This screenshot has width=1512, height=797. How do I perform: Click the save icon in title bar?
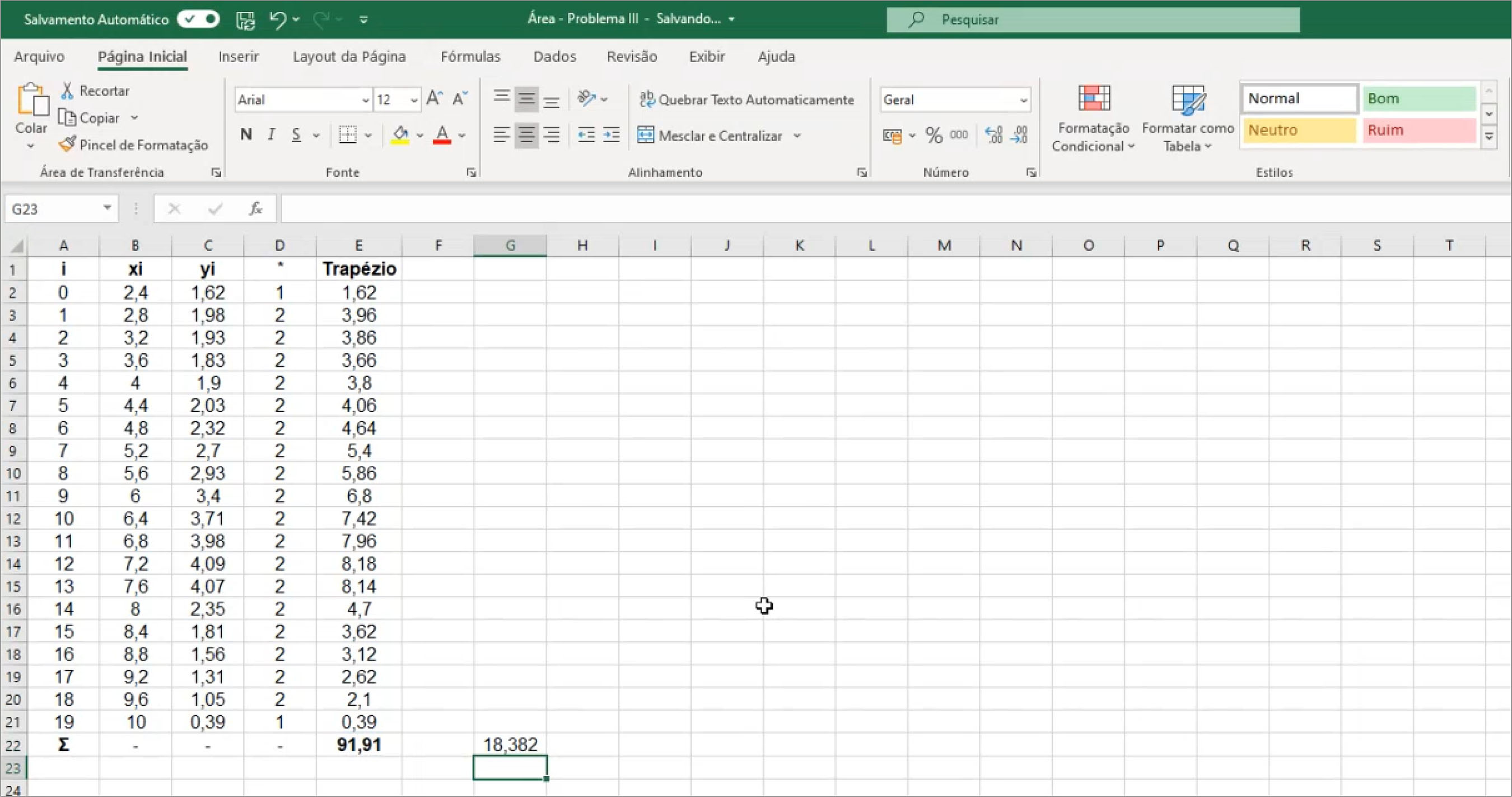245,20
